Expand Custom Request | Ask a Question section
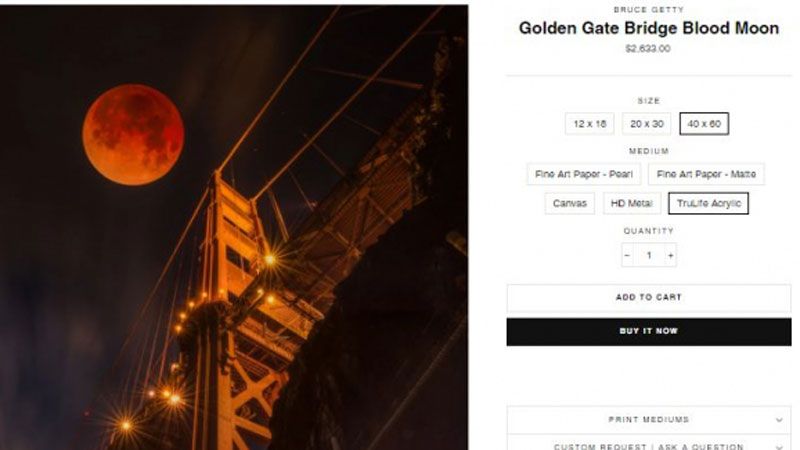800x450 pixels. click(649, 443)
